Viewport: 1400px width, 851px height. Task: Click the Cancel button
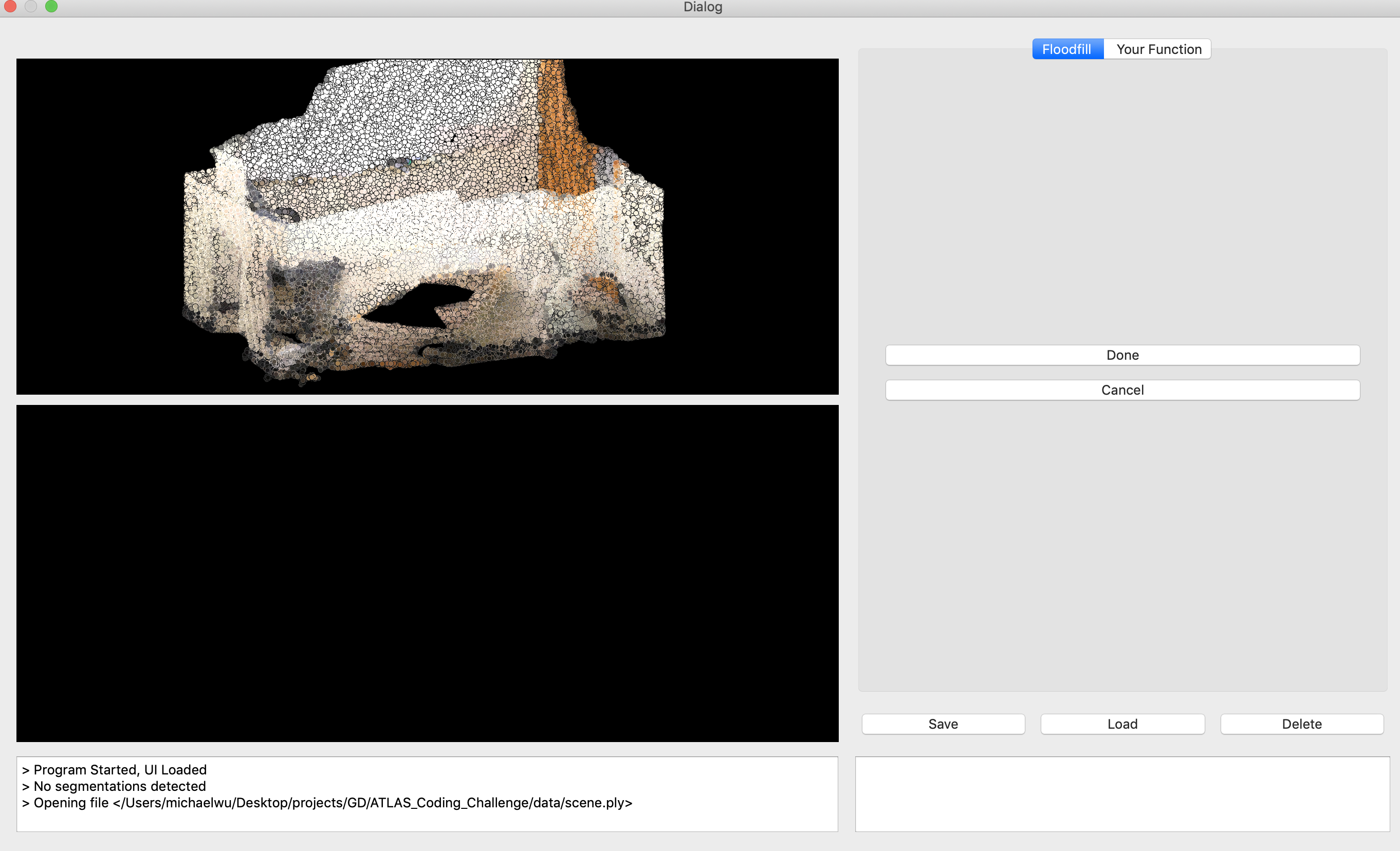pos(1121,390)
